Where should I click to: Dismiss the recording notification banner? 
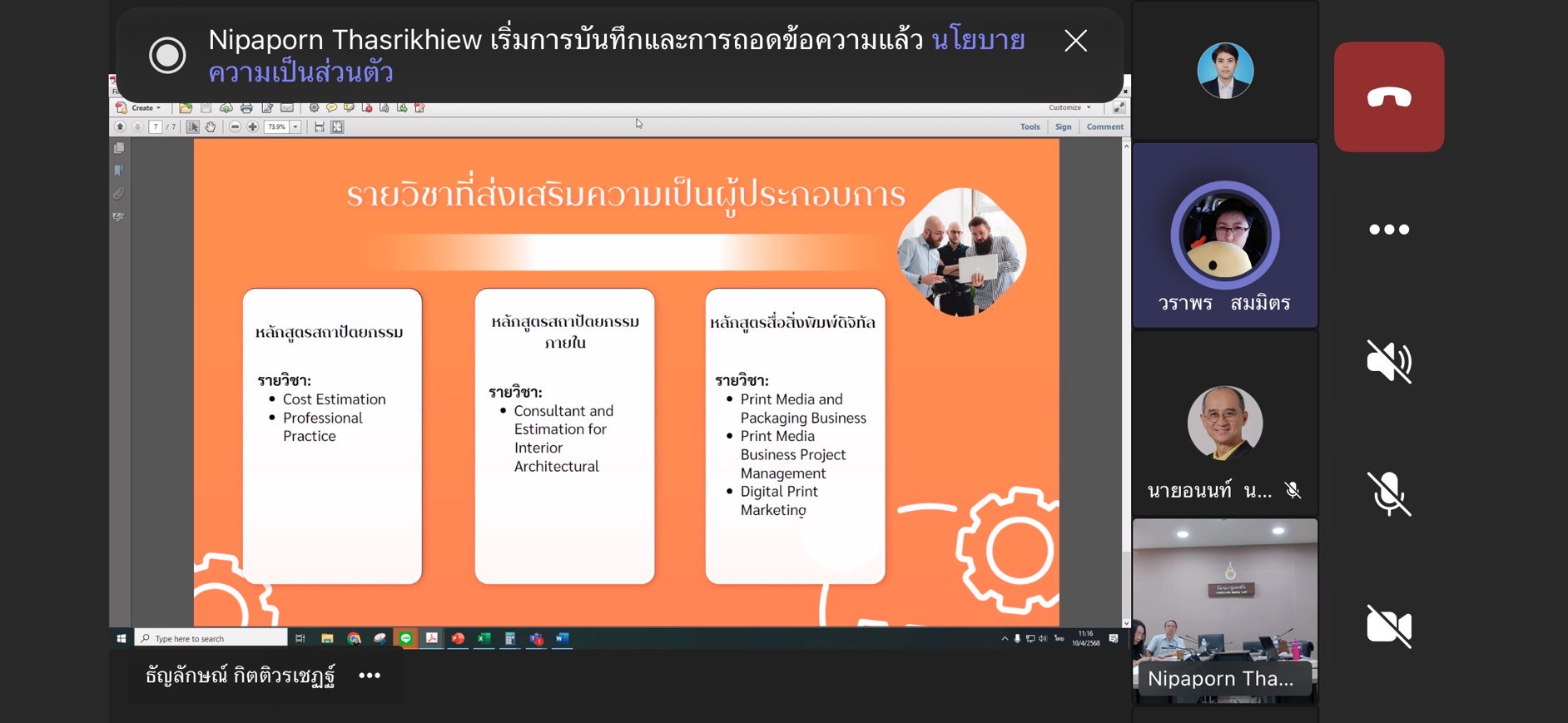tap(1075, 40)
